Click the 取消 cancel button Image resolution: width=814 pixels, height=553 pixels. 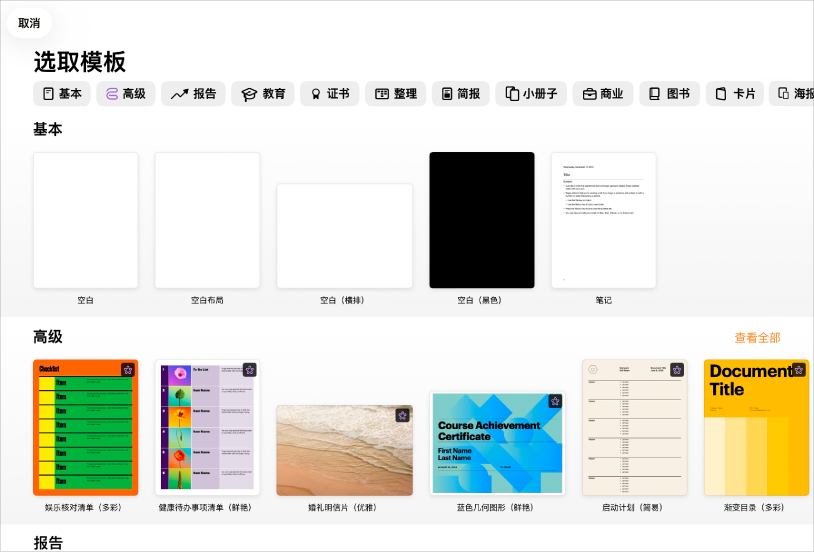[29, 23]
